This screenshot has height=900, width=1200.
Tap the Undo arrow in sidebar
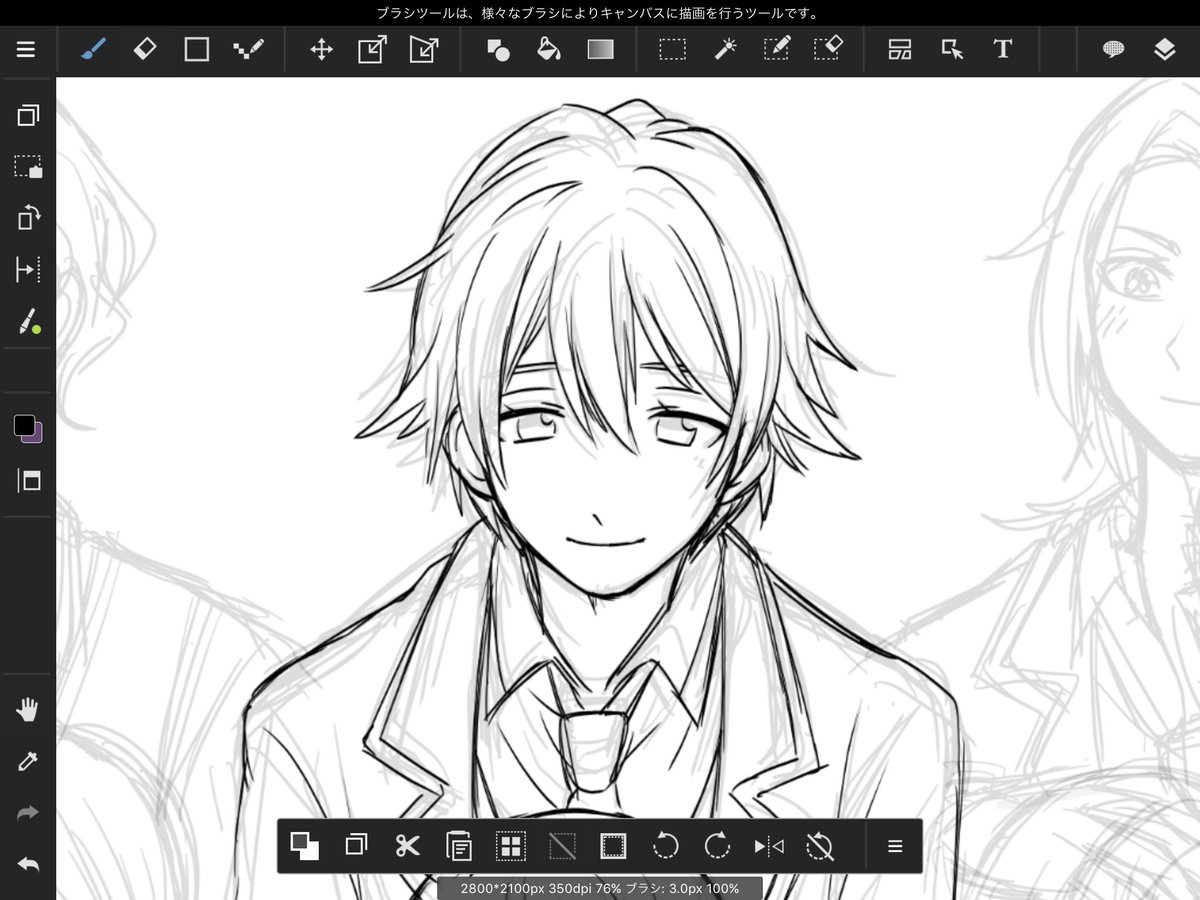(28, 863)
